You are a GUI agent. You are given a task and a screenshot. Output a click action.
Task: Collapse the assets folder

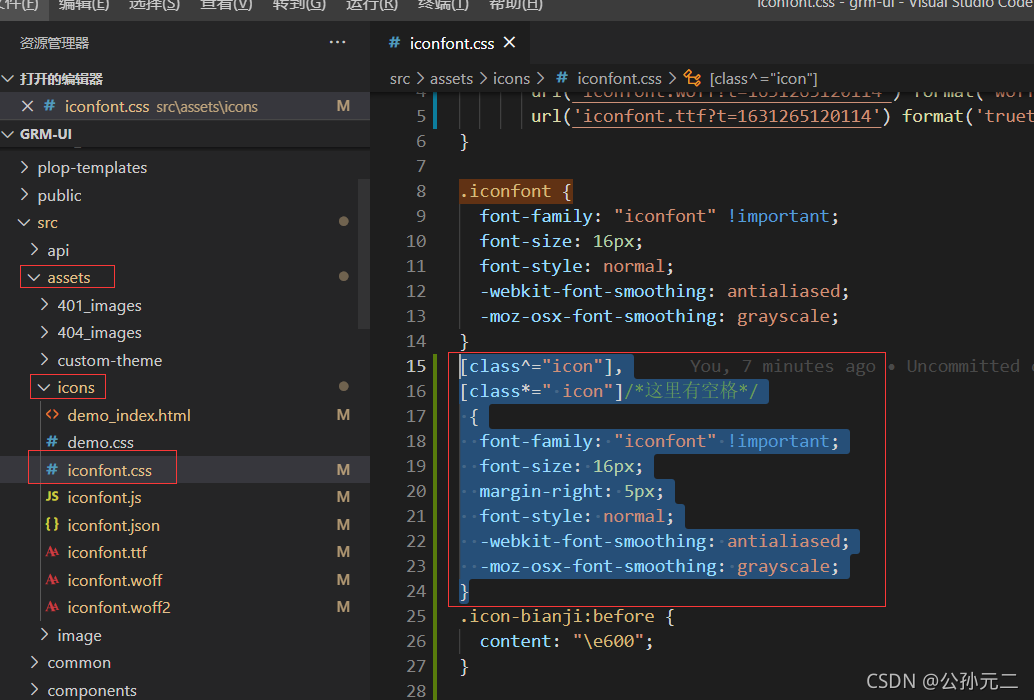coord(34,277)
